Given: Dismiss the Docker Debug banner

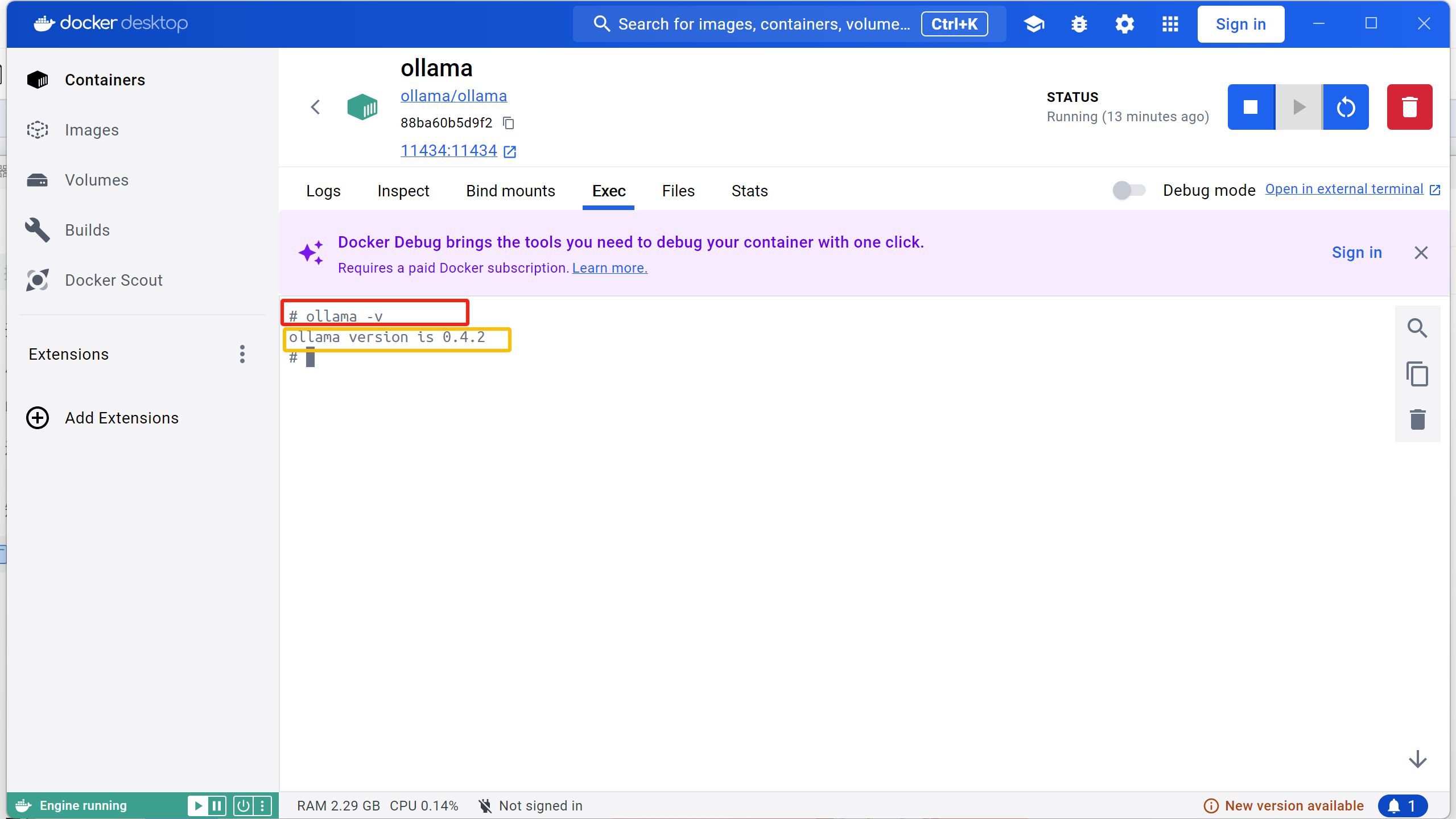Looking at the screenshot, I should point(1421,253).
